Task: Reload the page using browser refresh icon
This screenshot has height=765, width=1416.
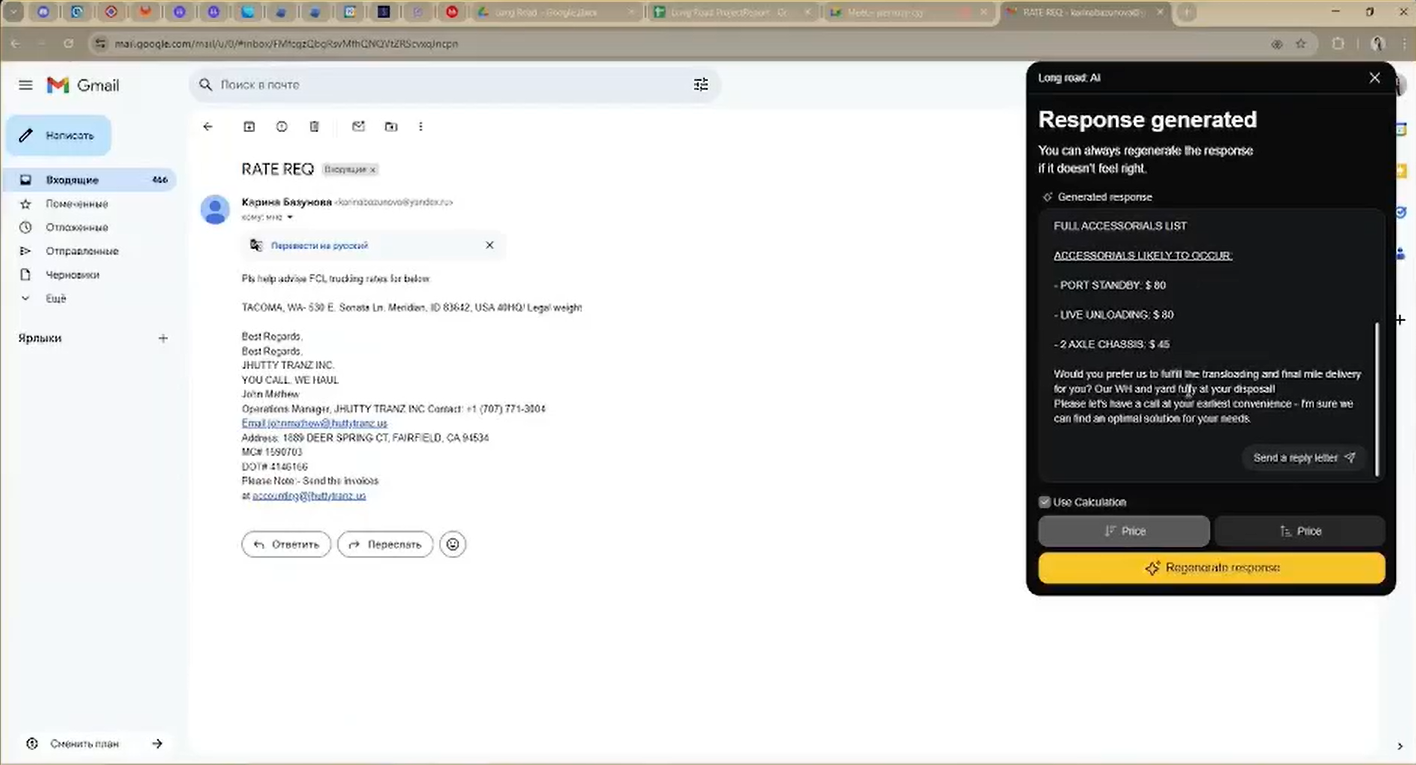Action: pos(68,44)
